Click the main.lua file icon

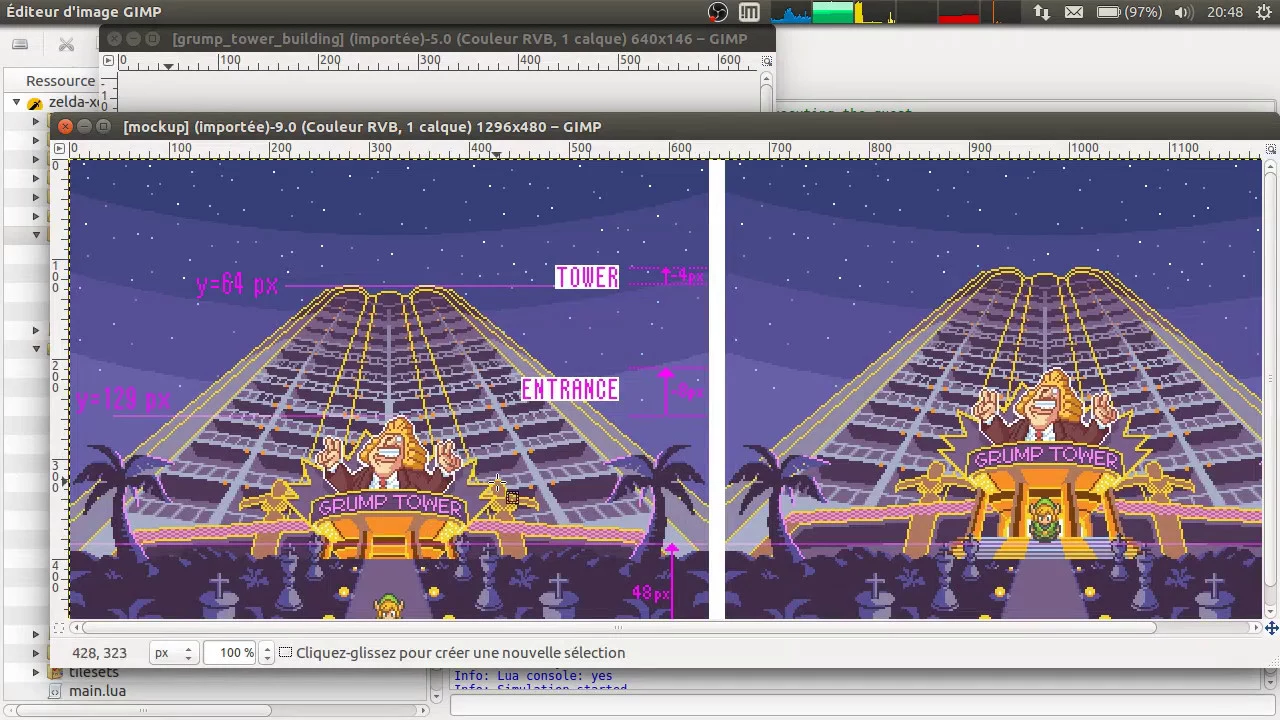point(56,691)
